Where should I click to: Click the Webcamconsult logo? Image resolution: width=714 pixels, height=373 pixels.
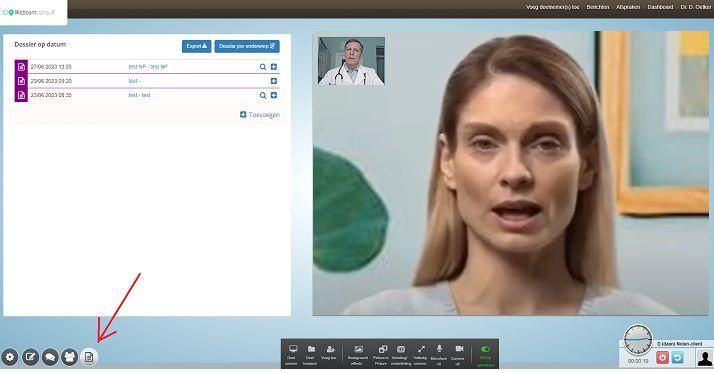pyautogui.click(x=28, y=12)
